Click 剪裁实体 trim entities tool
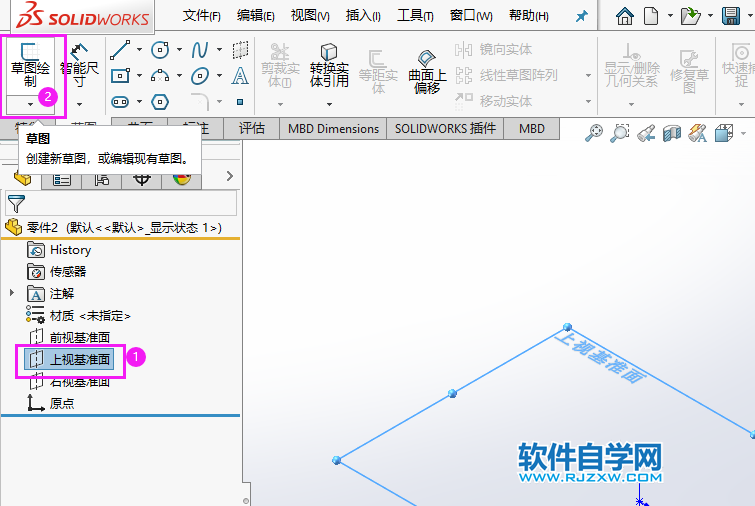 (280, 65)
